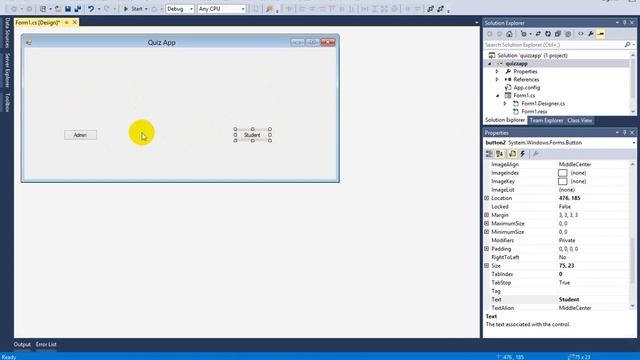Click the Save icon in the toolbar
The width and height of the screenshot is (640, 360).
(68, 9)
